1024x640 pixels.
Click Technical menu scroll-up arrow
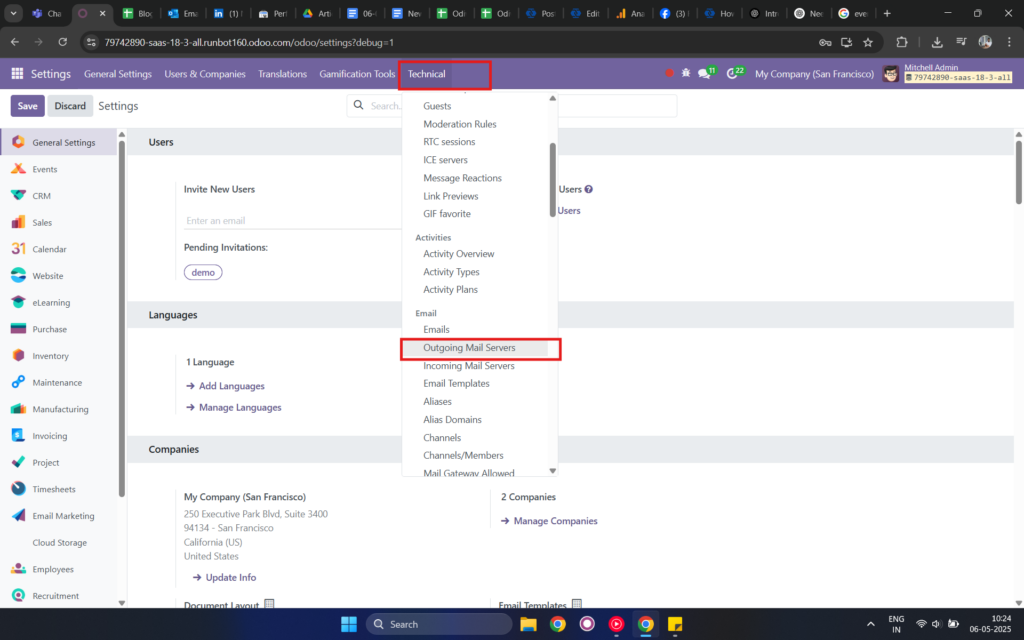tap(552, 99)
